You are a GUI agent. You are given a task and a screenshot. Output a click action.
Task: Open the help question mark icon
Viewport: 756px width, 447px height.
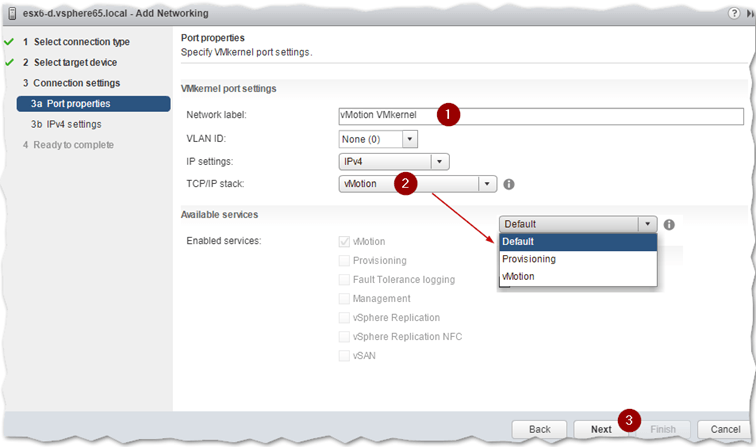pos(734,13)
